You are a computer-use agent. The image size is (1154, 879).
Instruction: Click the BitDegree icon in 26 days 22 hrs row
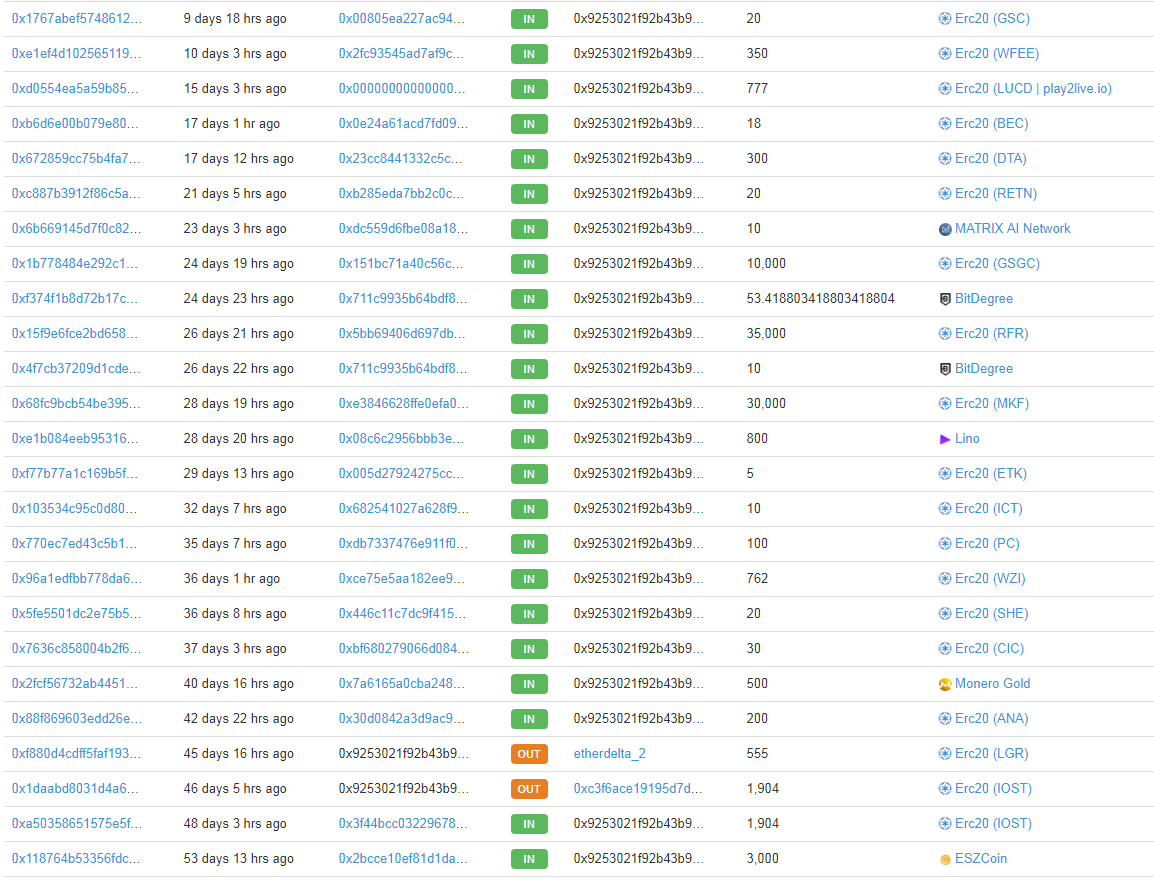945,369
